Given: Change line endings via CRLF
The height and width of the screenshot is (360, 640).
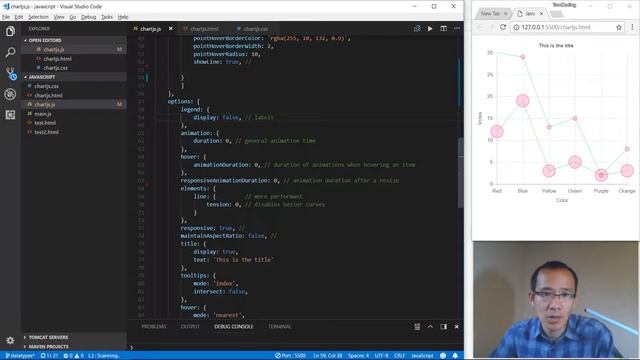Looking at the screenshot, I should 399,356.
